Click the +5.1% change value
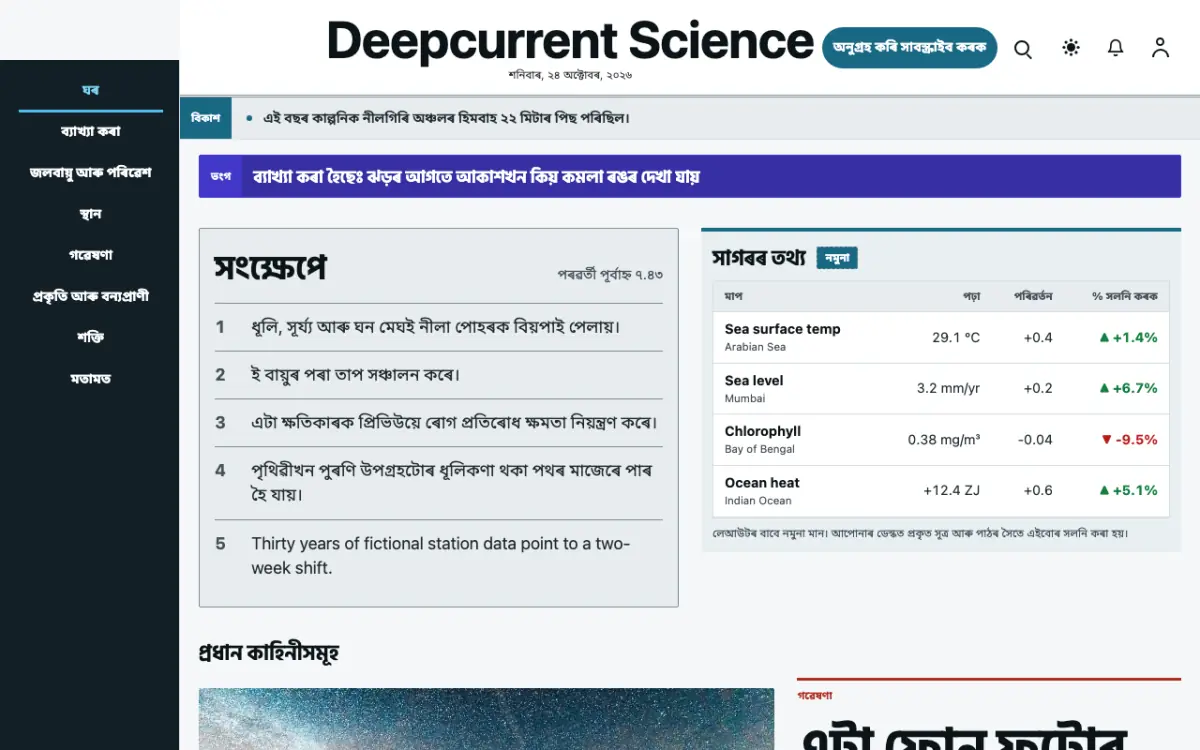This screenshot has height=750, width=1200. click(1128, 490)
